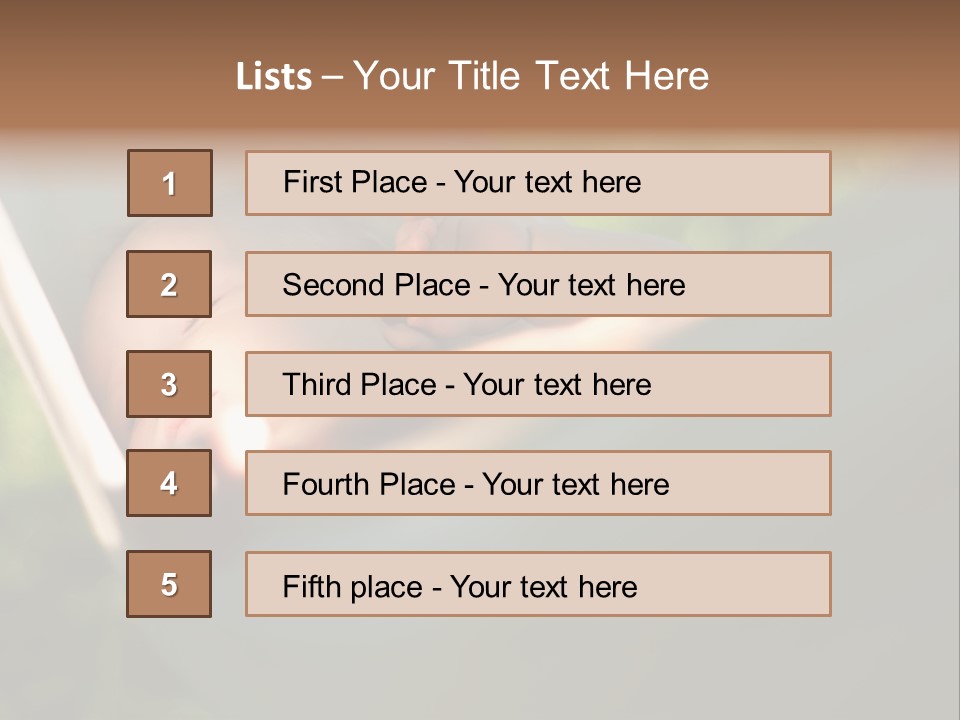Screen dimensions: 960x720
Task: Click the word 'Fifth' in the bottom list item
Action: coord(311,587)
